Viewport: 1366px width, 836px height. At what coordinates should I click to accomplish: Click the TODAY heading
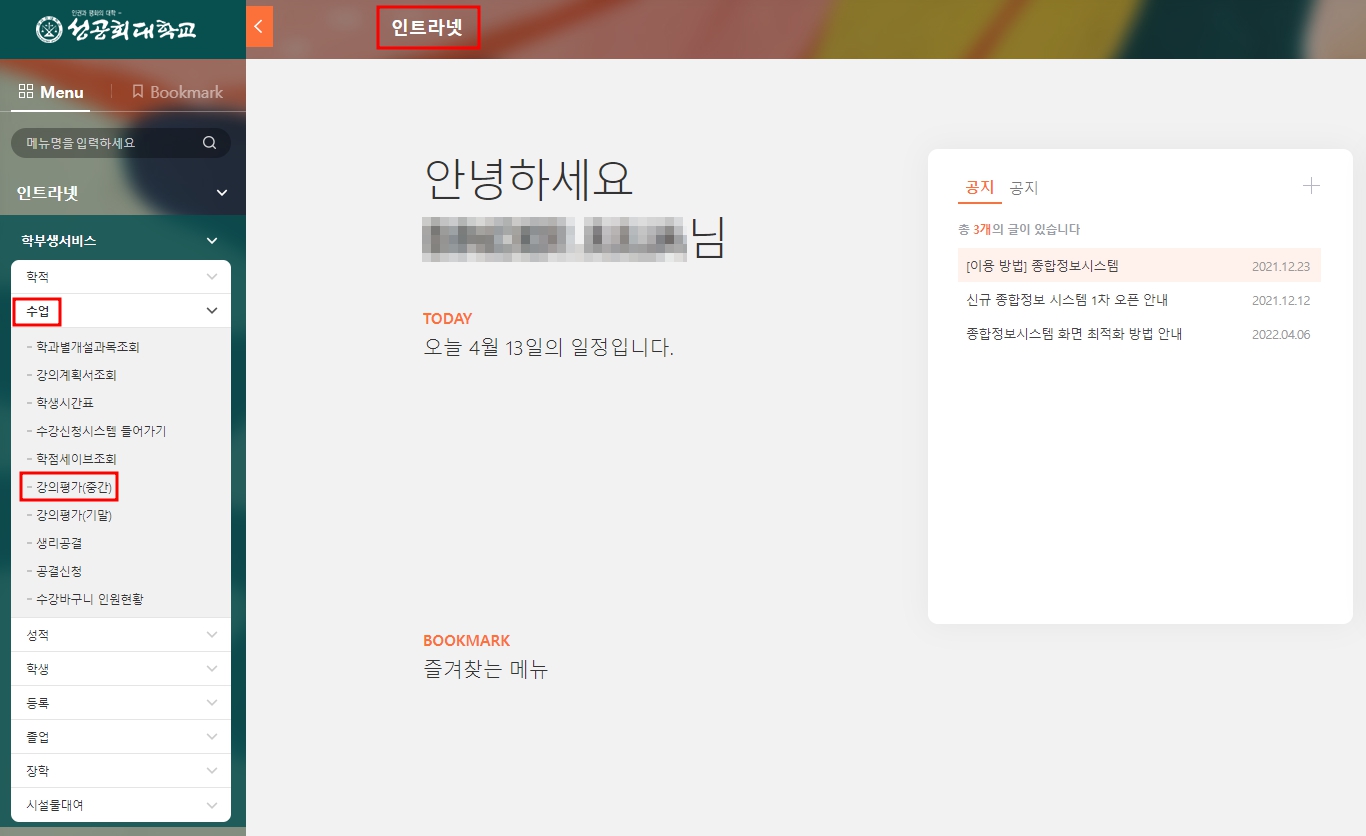(447, 319)
